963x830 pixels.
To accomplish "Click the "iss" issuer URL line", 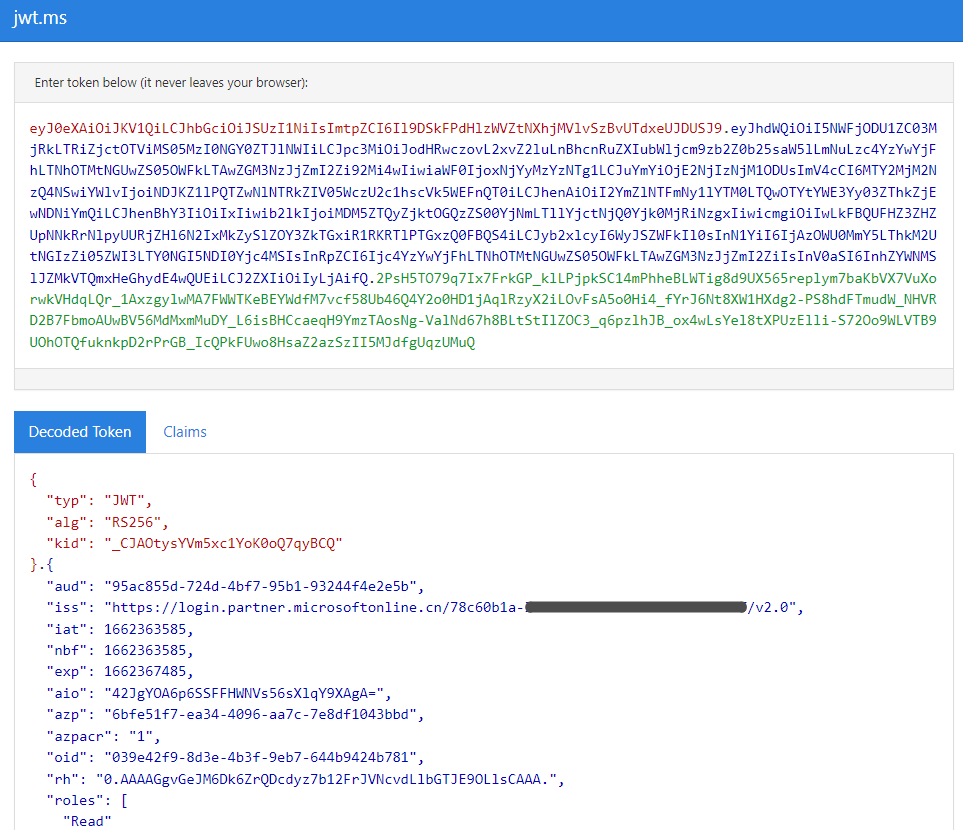I will [x=425, y=608].
